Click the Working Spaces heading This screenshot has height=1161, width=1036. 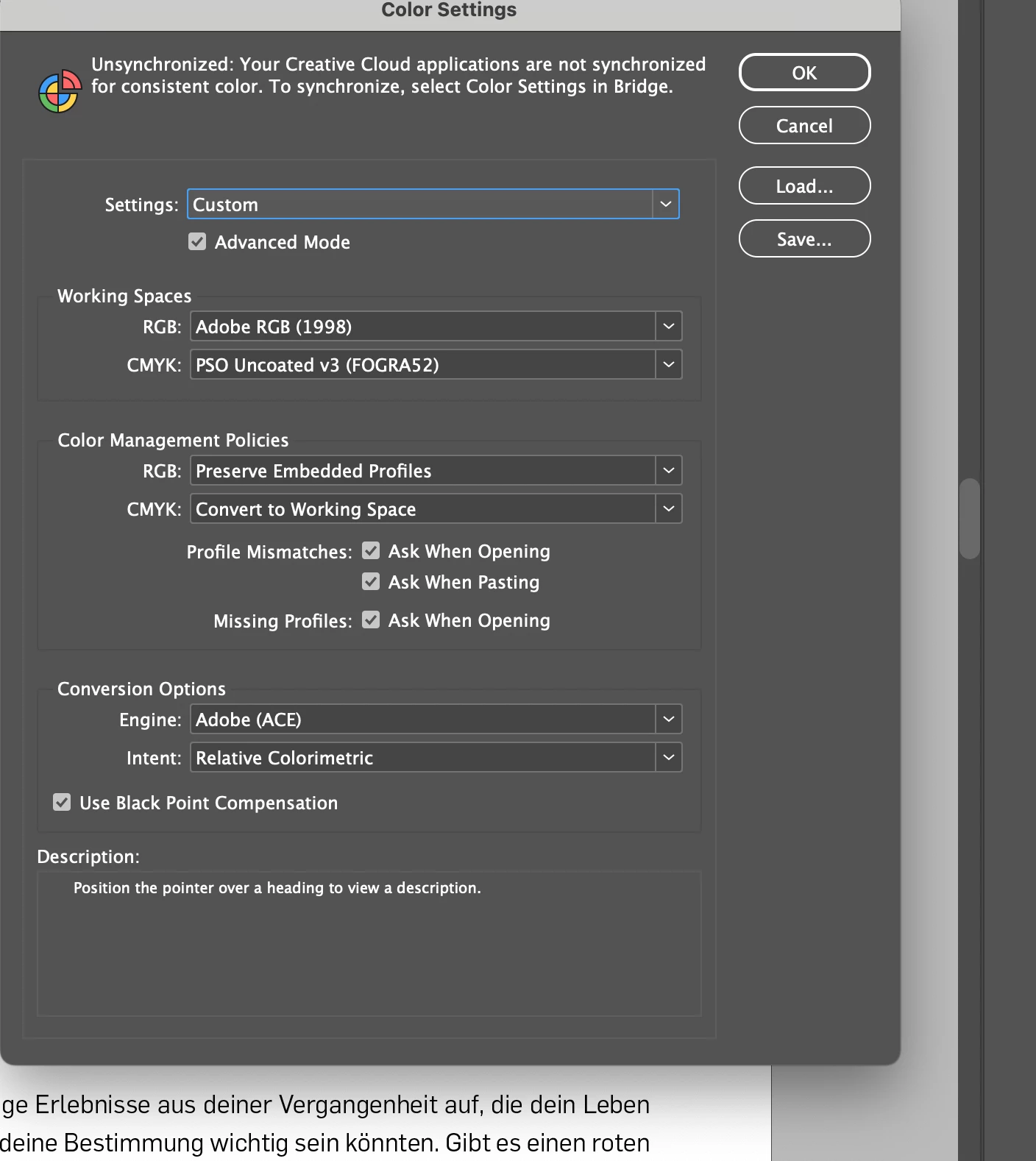[x=124, y=296]
